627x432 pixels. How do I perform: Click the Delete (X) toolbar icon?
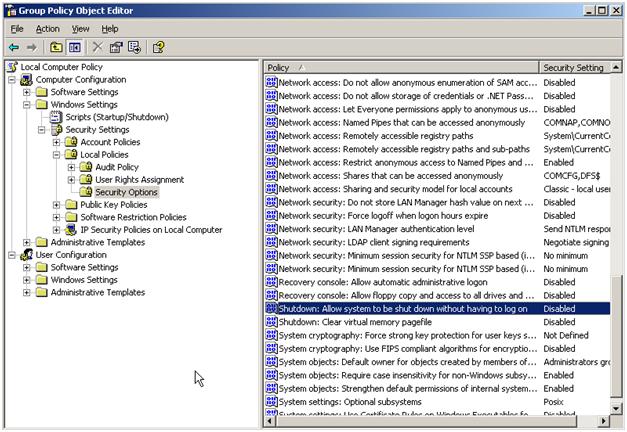click(x=98, y=47)
